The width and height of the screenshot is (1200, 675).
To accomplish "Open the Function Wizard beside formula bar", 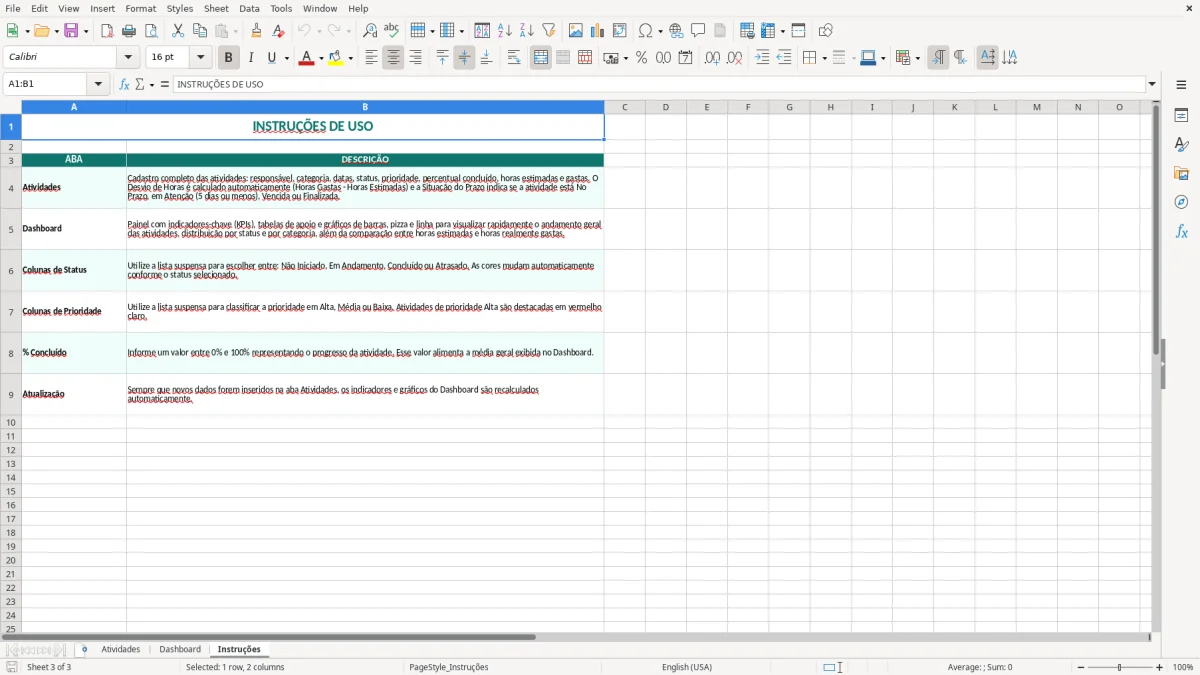I will (x=124, y=85).
